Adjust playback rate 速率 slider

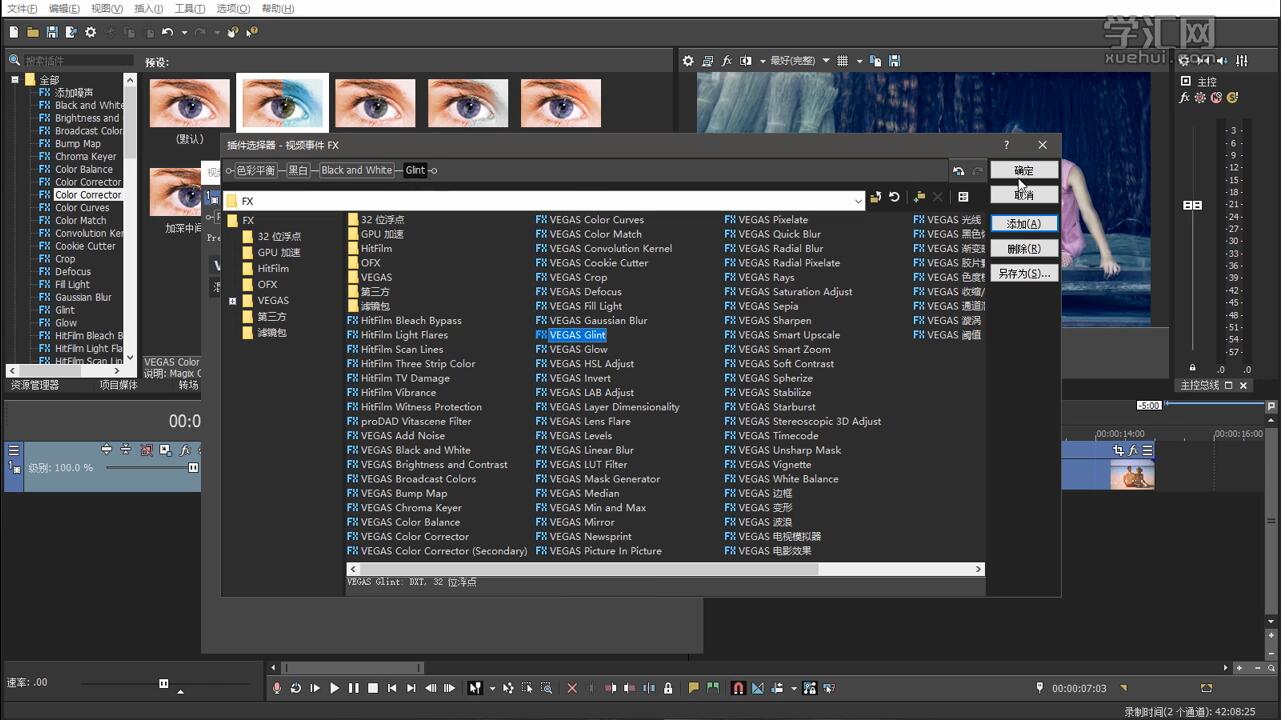(x=163, y=684)
